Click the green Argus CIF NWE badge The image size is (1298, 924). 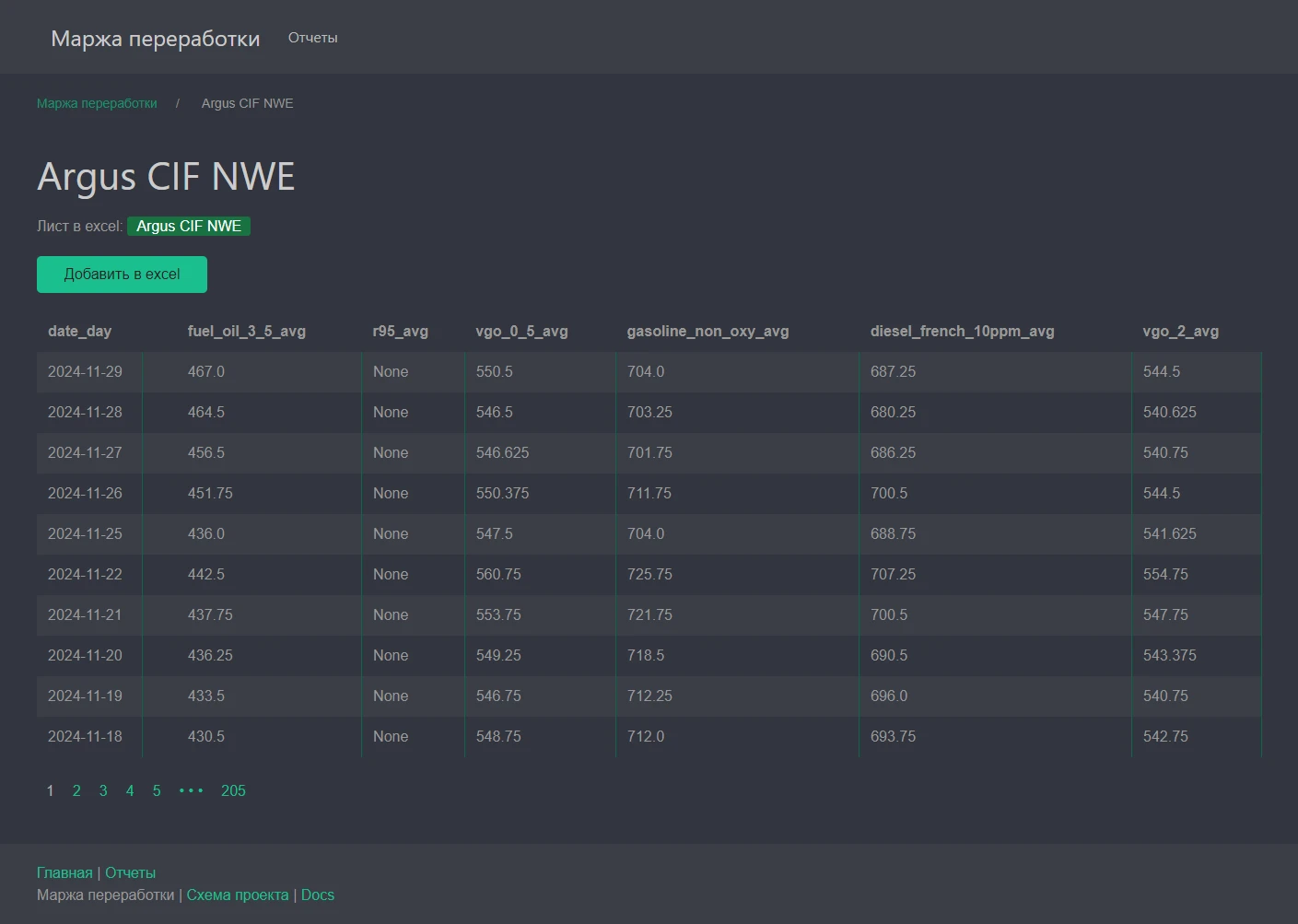(189, 226)
